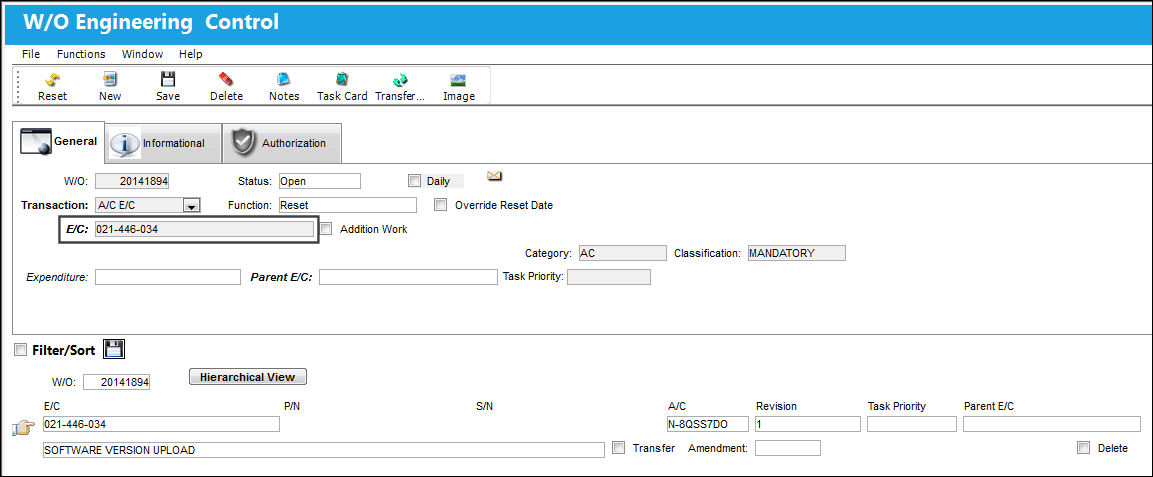
Task: Click the top W/O field 20141894
Action: point(132,182)
